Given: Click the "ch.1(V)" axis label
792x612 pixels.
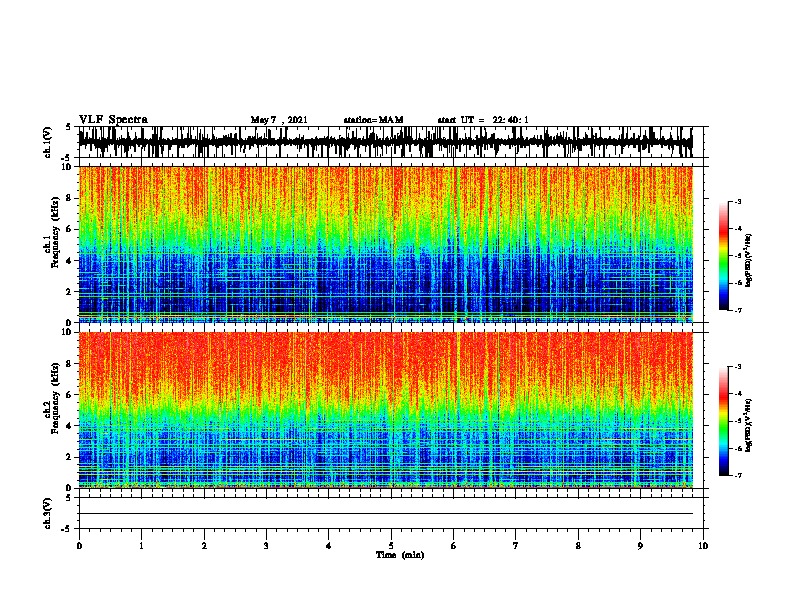Looking at the screenshot, I should (48, 142).
